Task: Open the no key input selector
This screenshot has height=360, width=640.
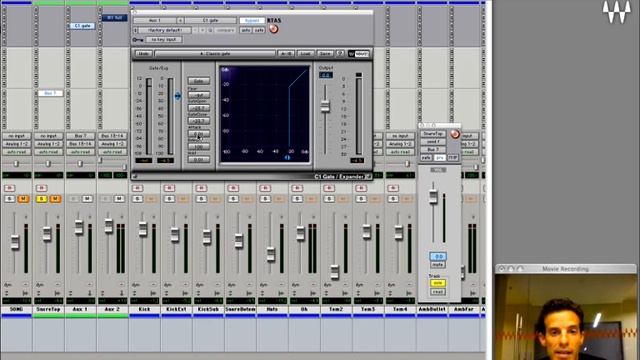Action: [164, 40]
